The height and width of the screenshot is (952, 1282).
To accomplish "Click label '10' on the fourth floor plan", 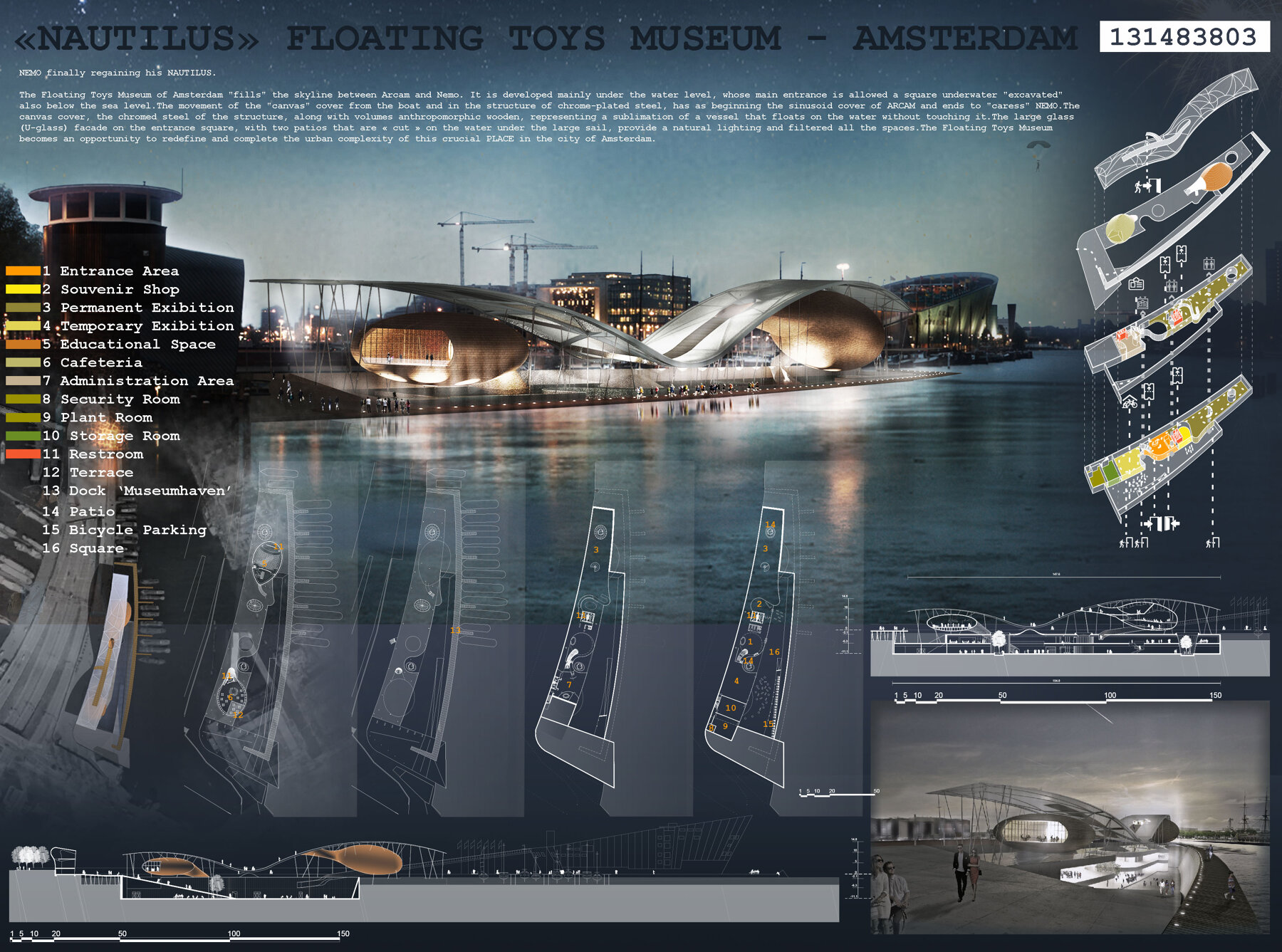I will pyautogui.click(x=731, y=708).
